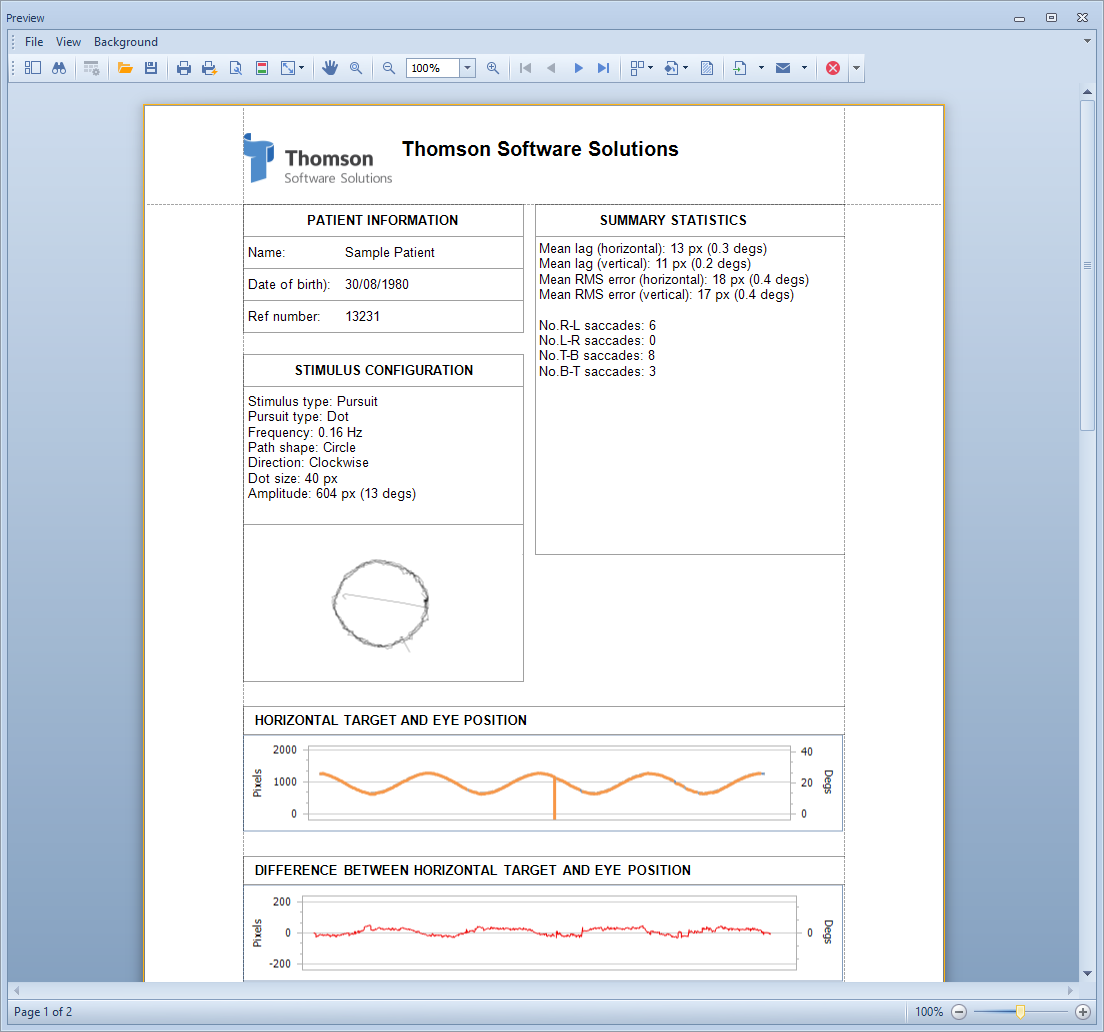The width and height of the screenshot is (1104, 1032).
Task: Click the Open folder icon
Action: (125, 68)
